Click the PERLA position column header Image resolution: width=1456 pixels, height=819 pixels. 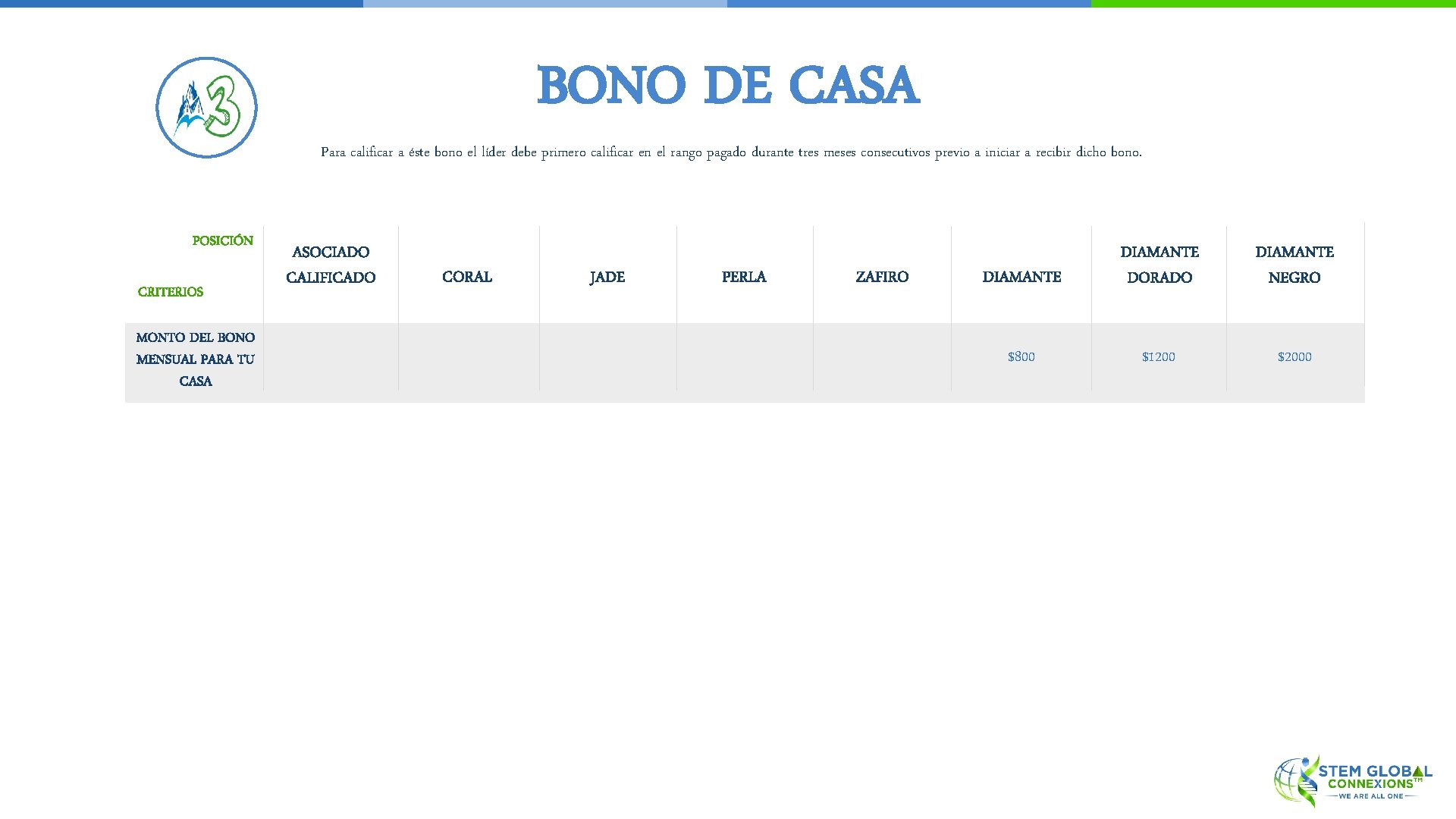(x=744, y=277)
